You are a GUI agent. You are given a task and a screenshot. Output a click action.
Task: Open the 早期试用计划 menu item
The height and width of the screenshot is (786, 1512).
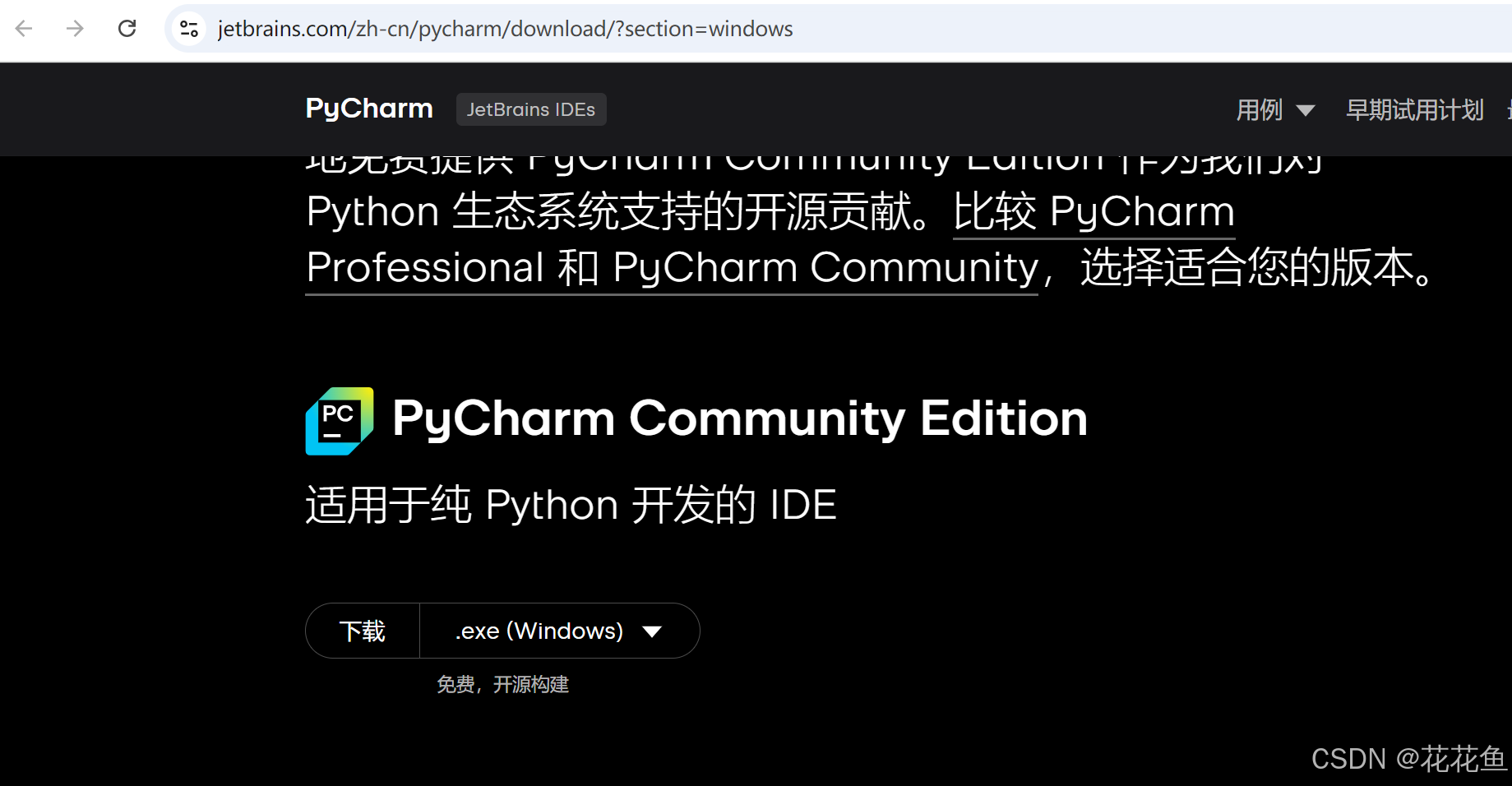click(x=1414, y=109)
